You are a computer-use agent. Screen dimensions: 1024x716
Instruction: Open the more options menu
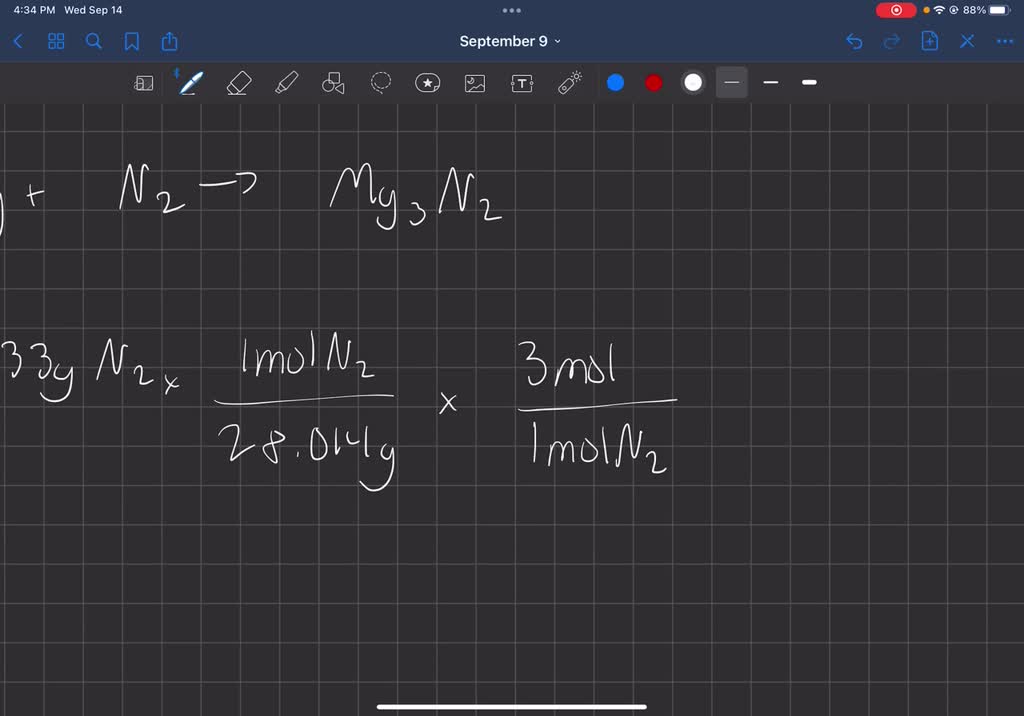click(1004, 41)
